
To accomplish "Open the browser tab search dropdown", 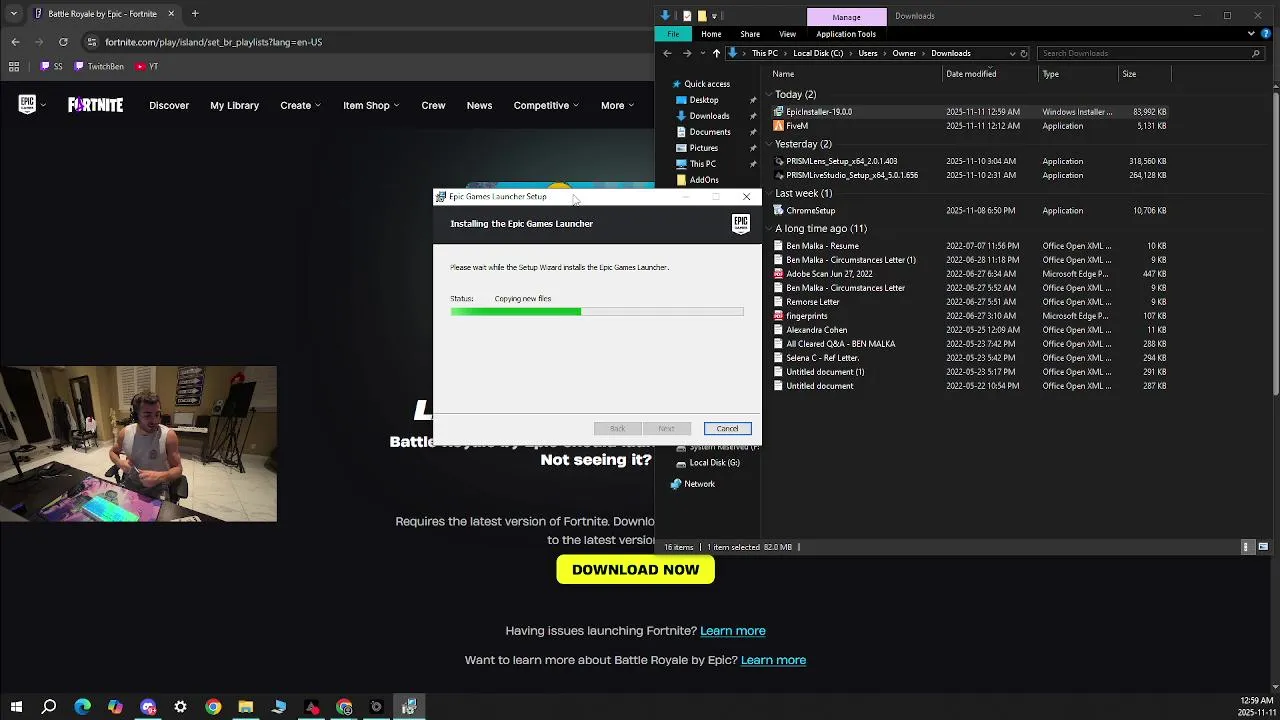I will 14,14.
